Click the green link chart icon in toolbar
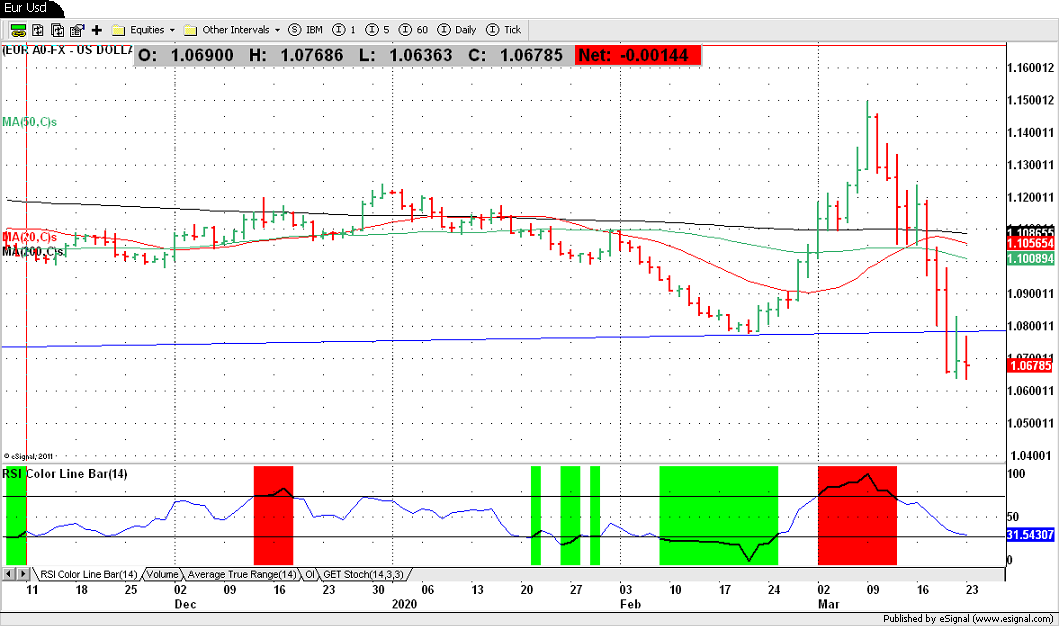This screenshot has height=626, width=1059. (x=18, y=30)
